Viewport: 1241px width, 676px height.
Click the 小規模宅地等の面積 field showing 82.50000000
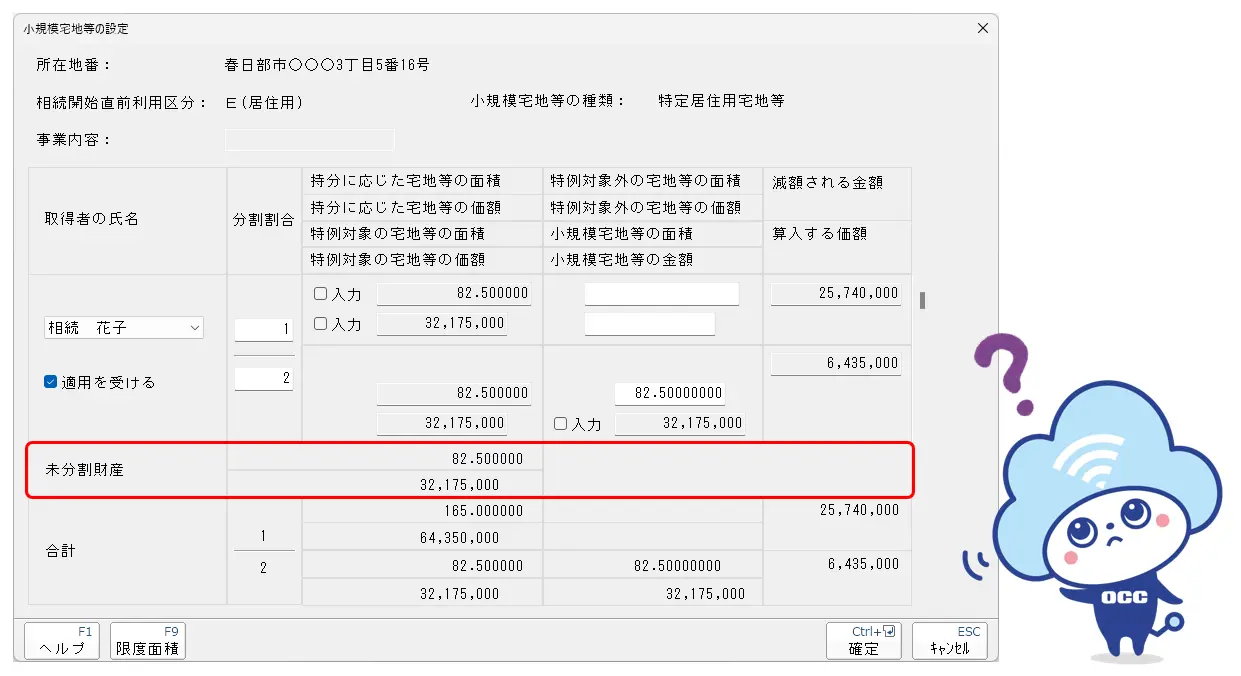669,394
